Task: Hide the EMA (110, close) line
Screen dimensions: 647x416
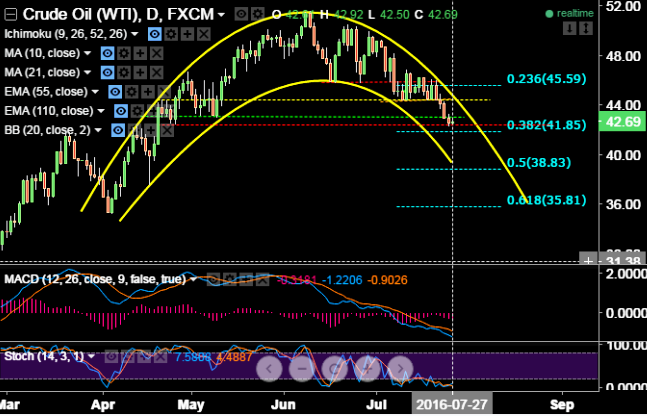Action: point(121,111)
